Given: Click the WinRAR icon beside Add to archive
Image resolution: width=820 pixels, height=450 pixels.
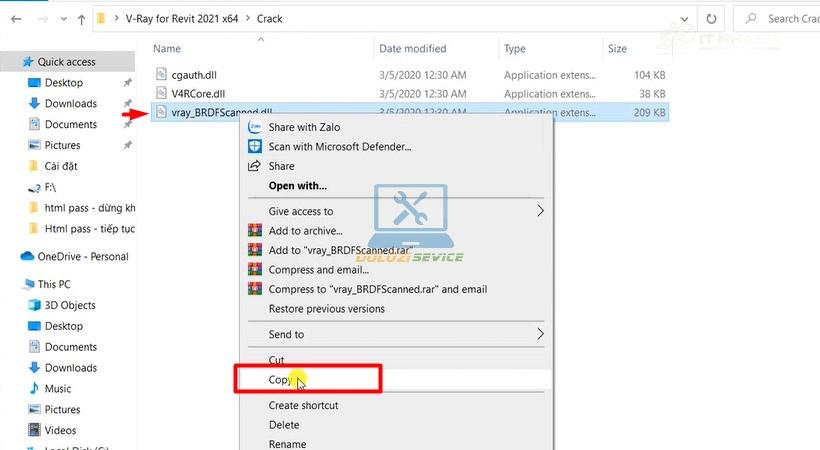Looking at the screenshot, I should tap(255, 230).
